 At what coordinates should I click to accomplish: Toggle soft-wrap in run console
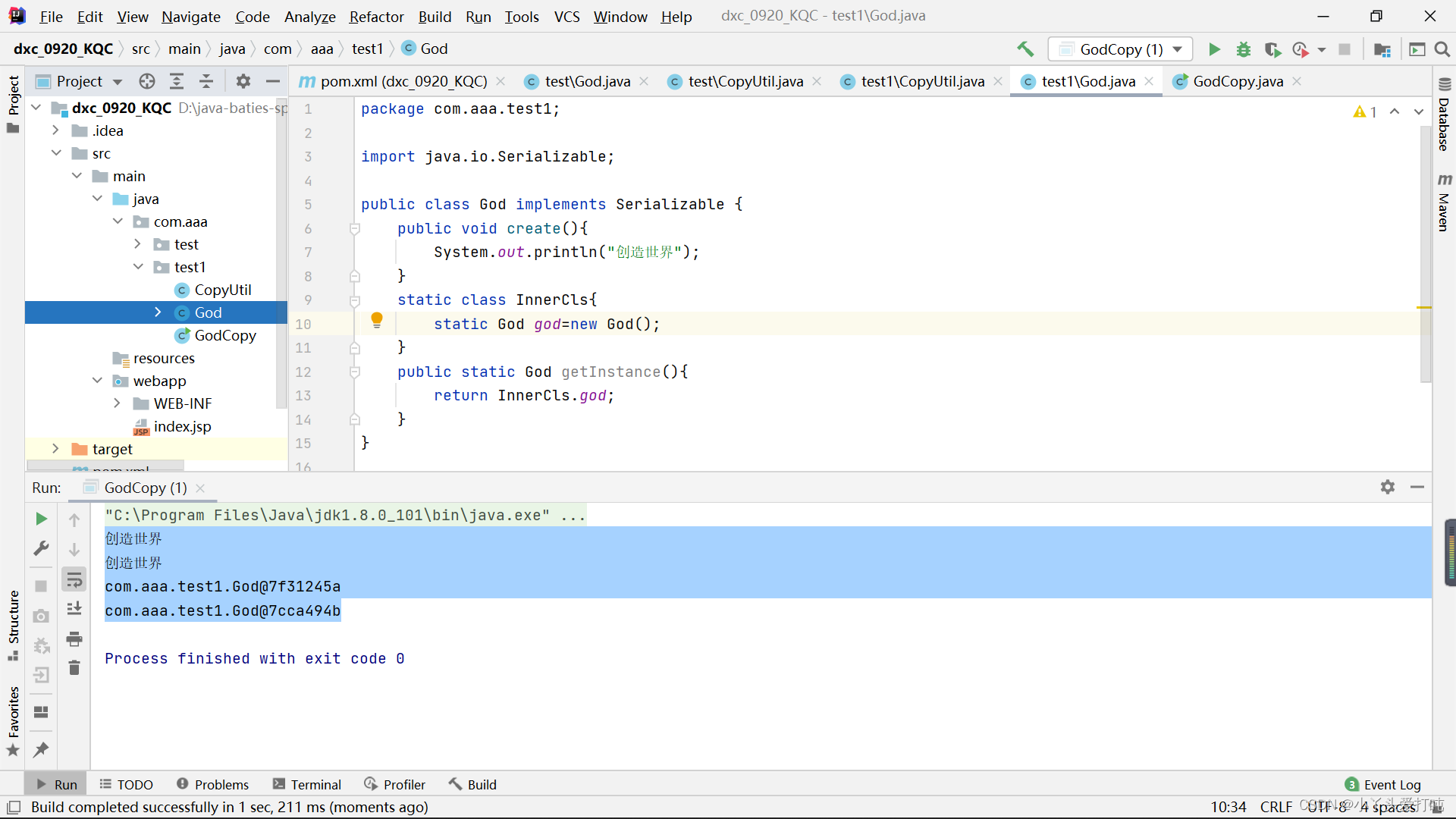pos(74,580)
